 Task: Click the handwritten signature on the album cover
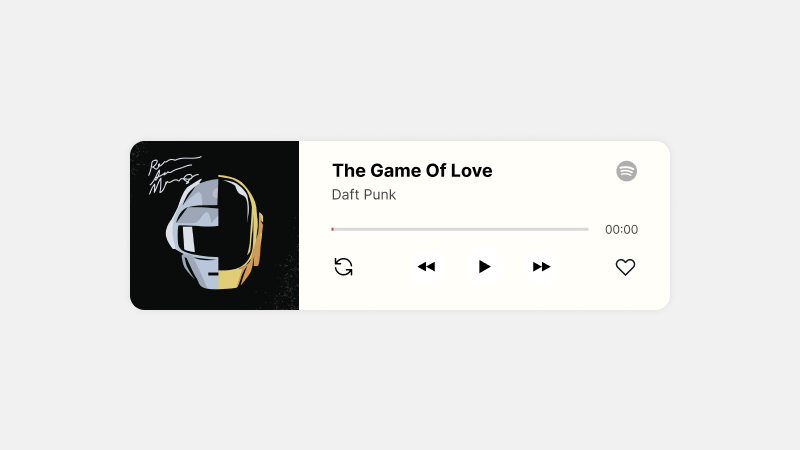click(174, 175)
